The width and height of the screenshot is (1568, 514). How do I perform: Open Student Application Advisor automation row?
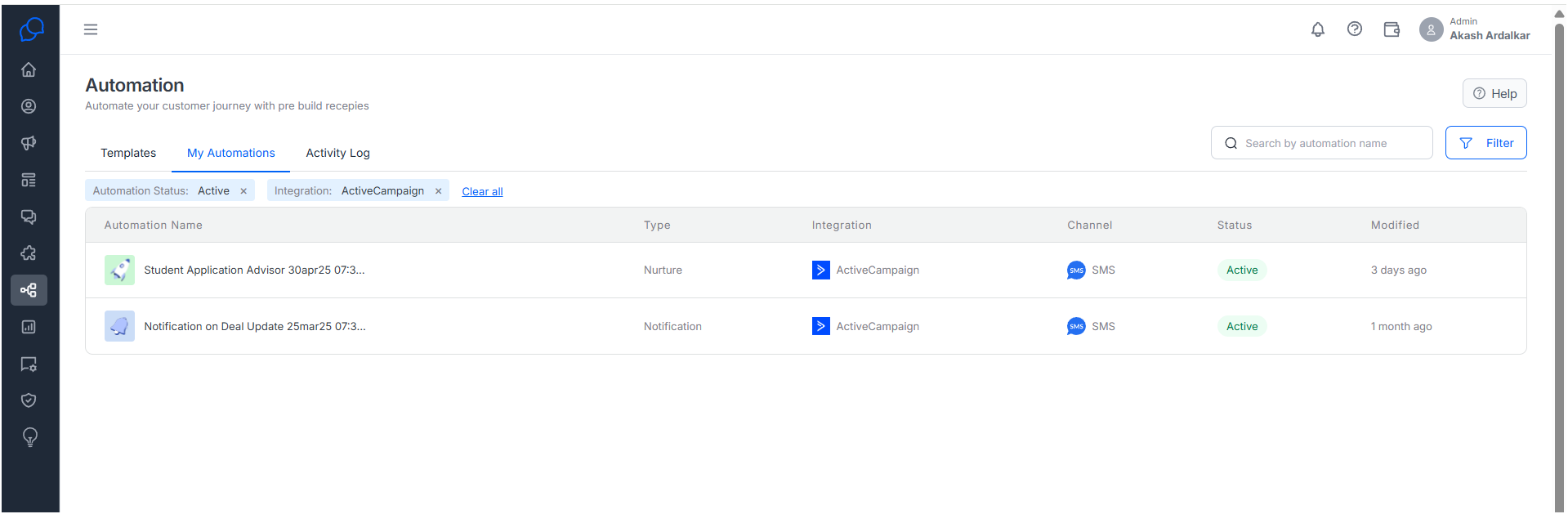click(x=806, y=270)
